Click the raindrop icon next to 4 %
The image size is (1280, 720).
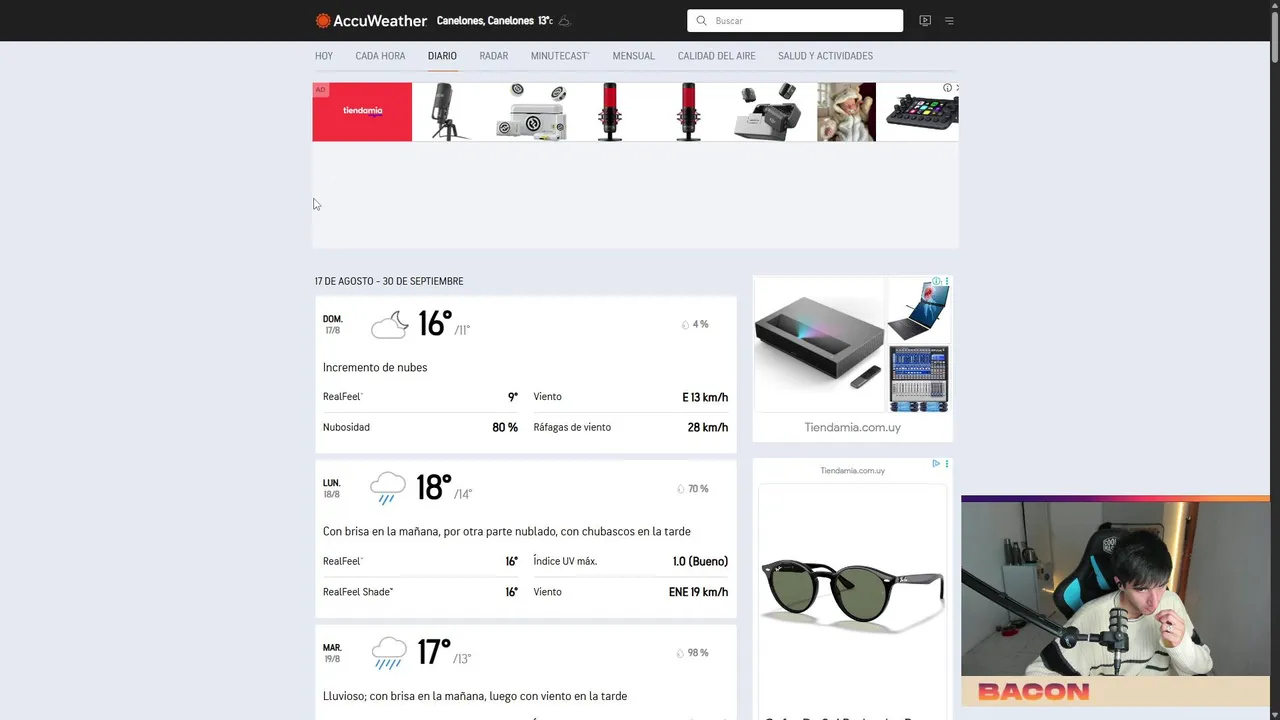685,325
